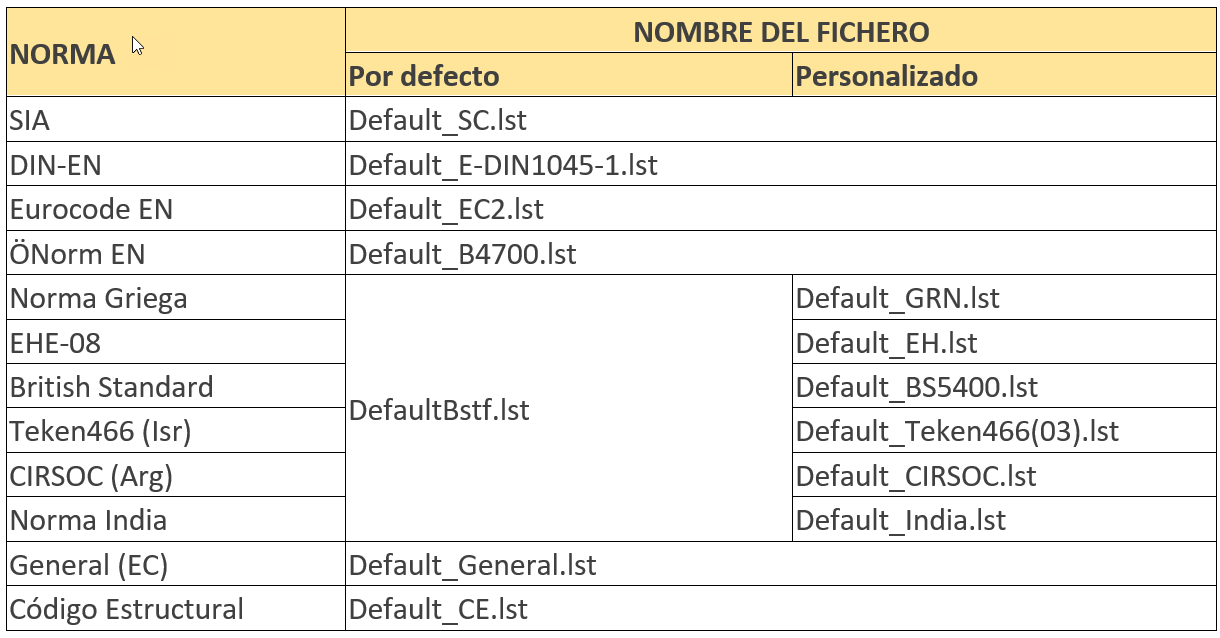Viewport: 1220px width, 638px height.
Task: Select the NOMBRE DEL FICHERO header cell
Action: tap(781, 32)
